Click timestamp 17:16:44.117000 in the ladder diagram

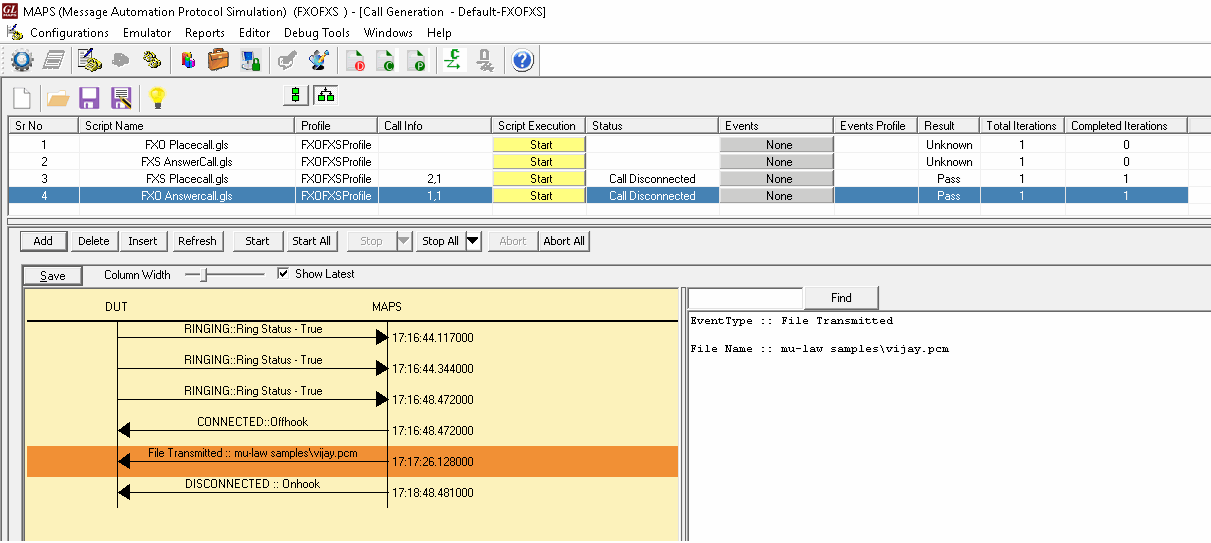click(x=433, y=338)
